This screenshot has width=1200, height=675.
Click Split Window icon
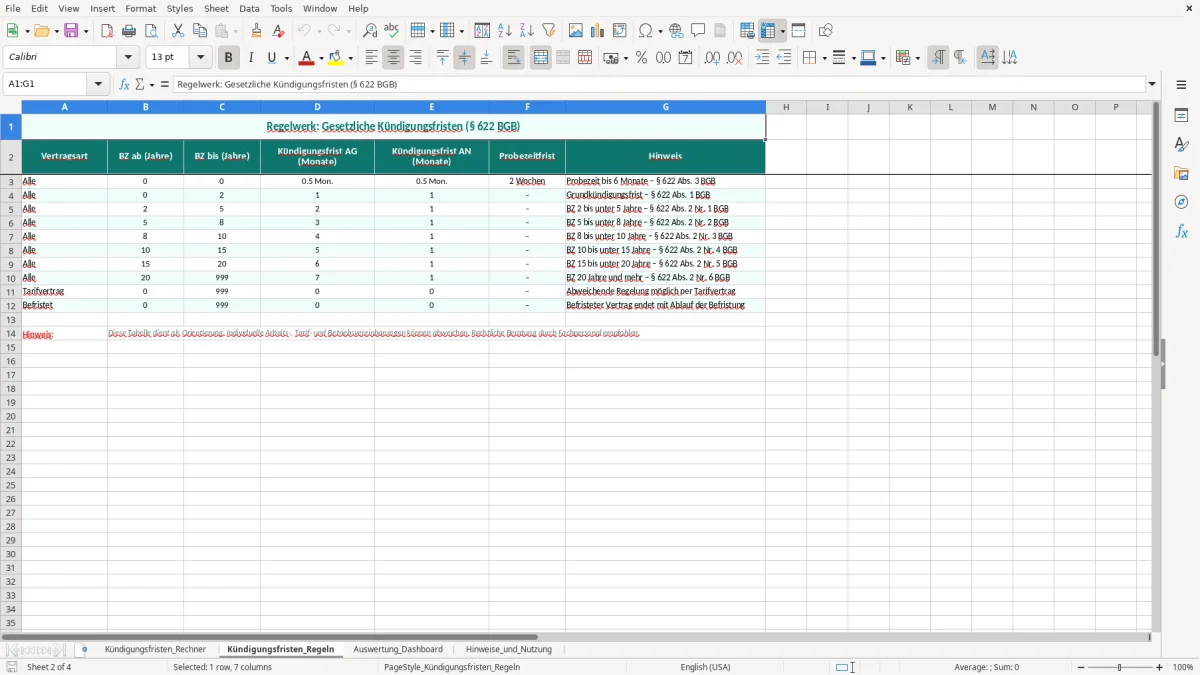(798, 31)
